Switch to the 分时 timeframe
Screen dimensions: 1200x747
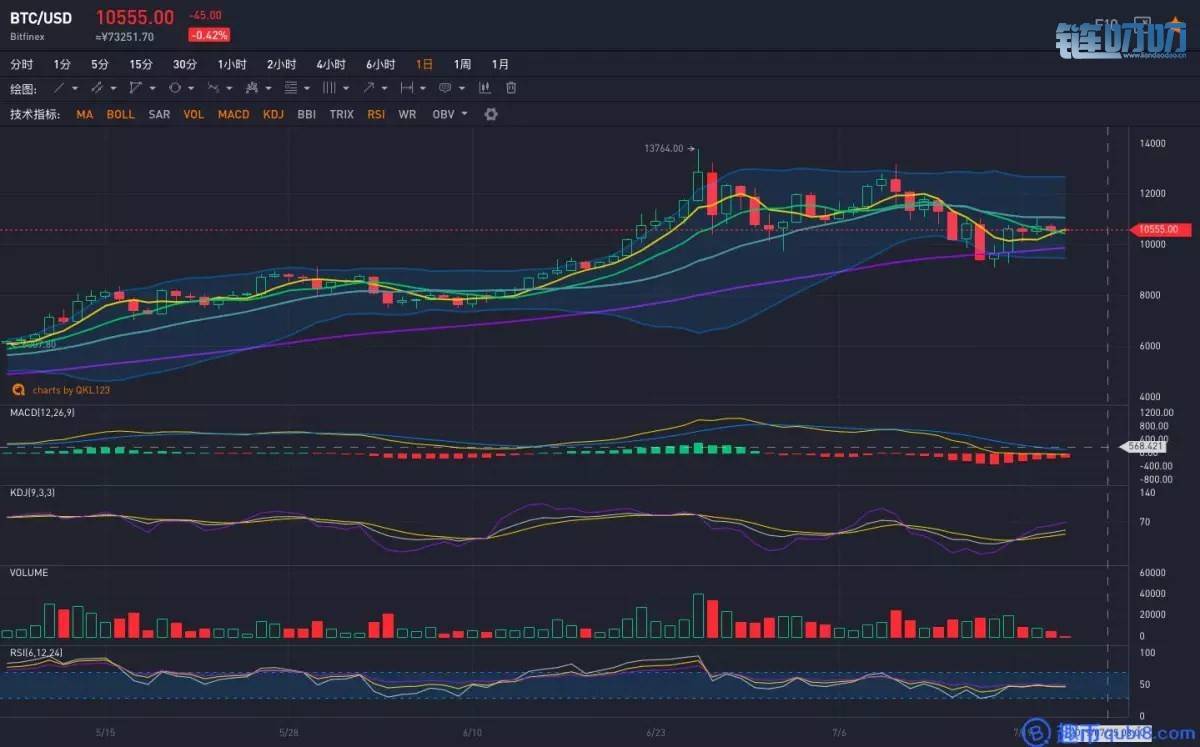pyautogui.click(x=21, y=64)
